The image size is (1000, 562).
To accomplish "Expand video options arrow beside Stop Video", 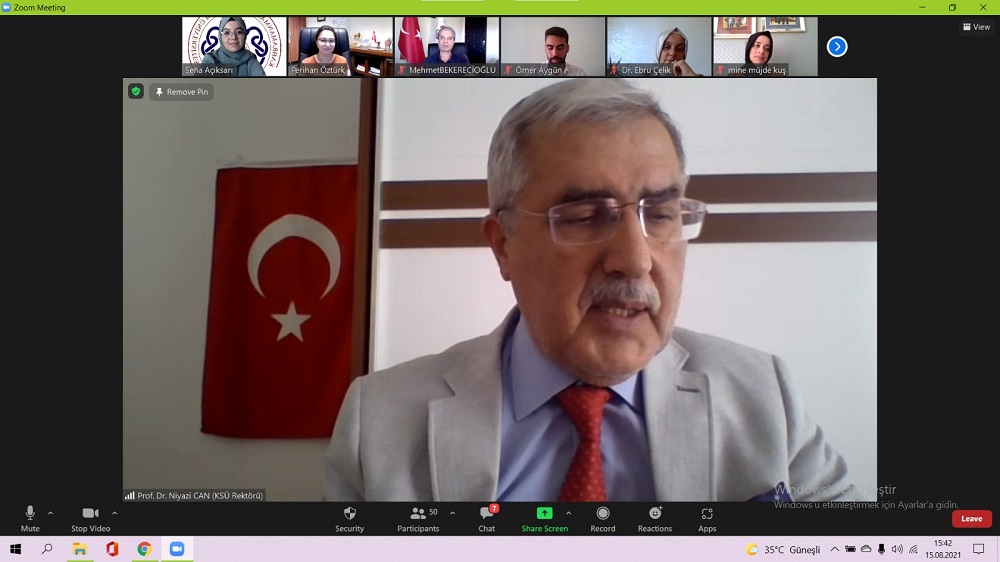I will pyautogui.click(x=114, y=513).
